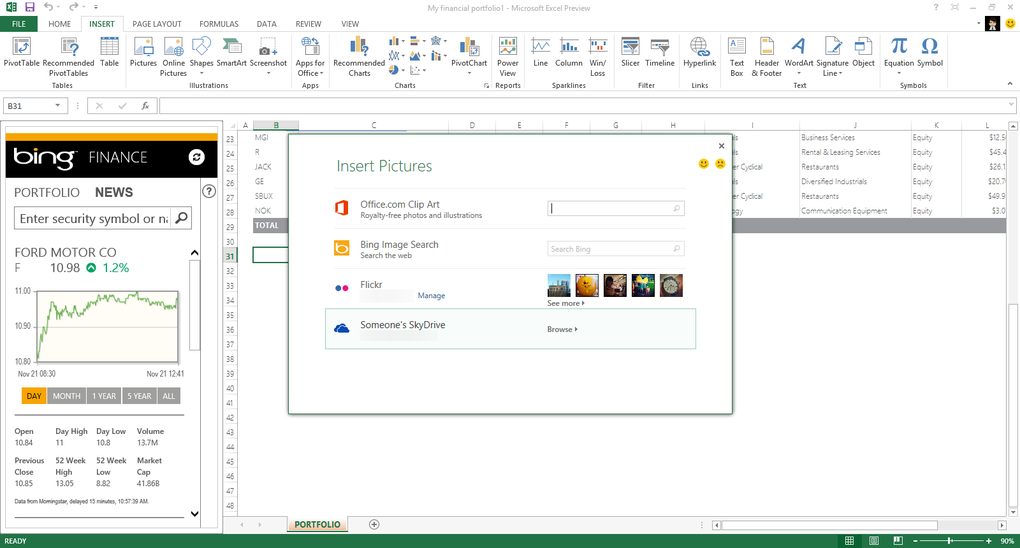
Task: Switch to the REVIEW tab
Action: point(308,24)
